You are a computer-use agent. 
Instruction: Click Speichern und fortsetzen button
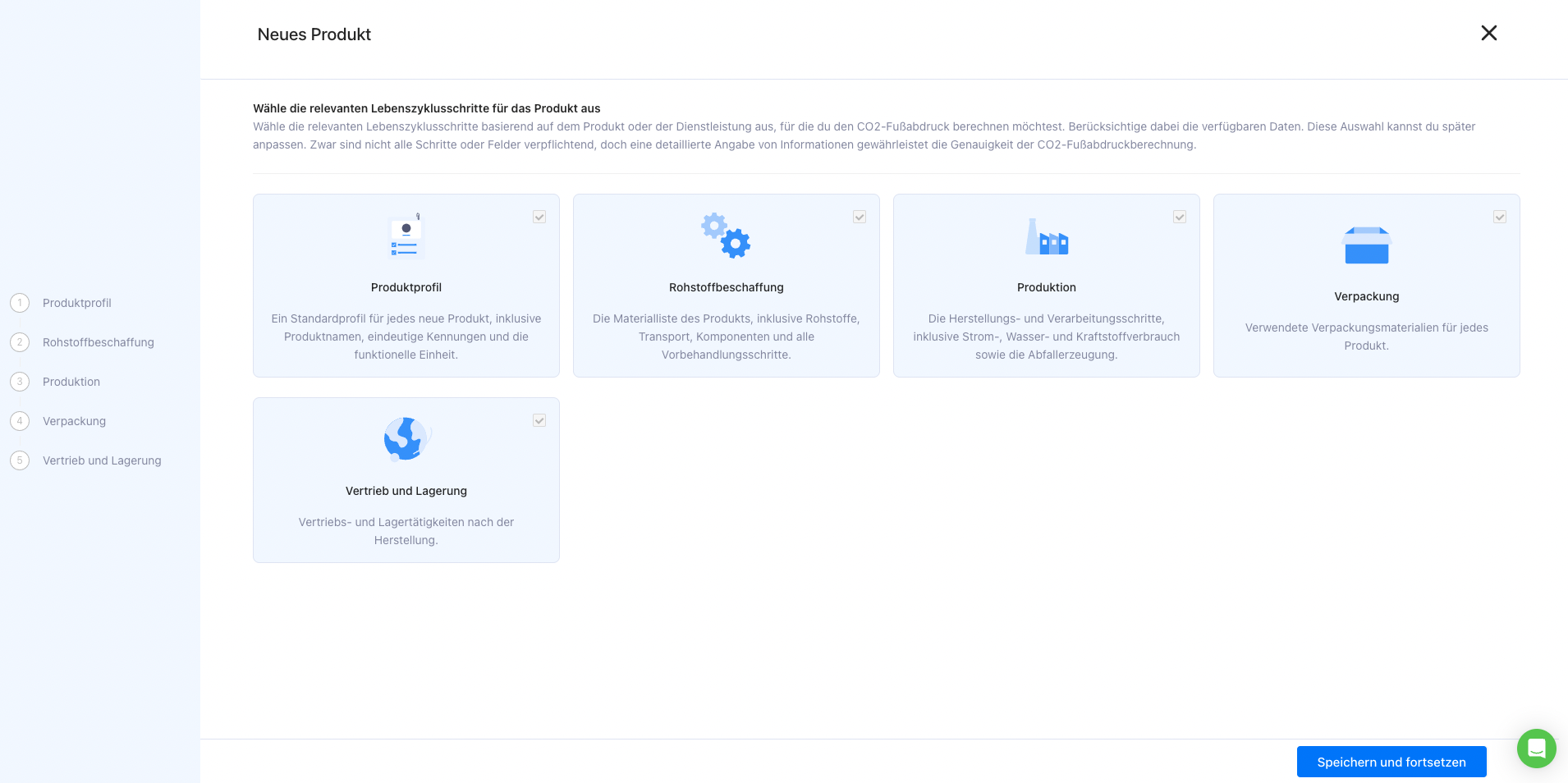click(1391, 762)
